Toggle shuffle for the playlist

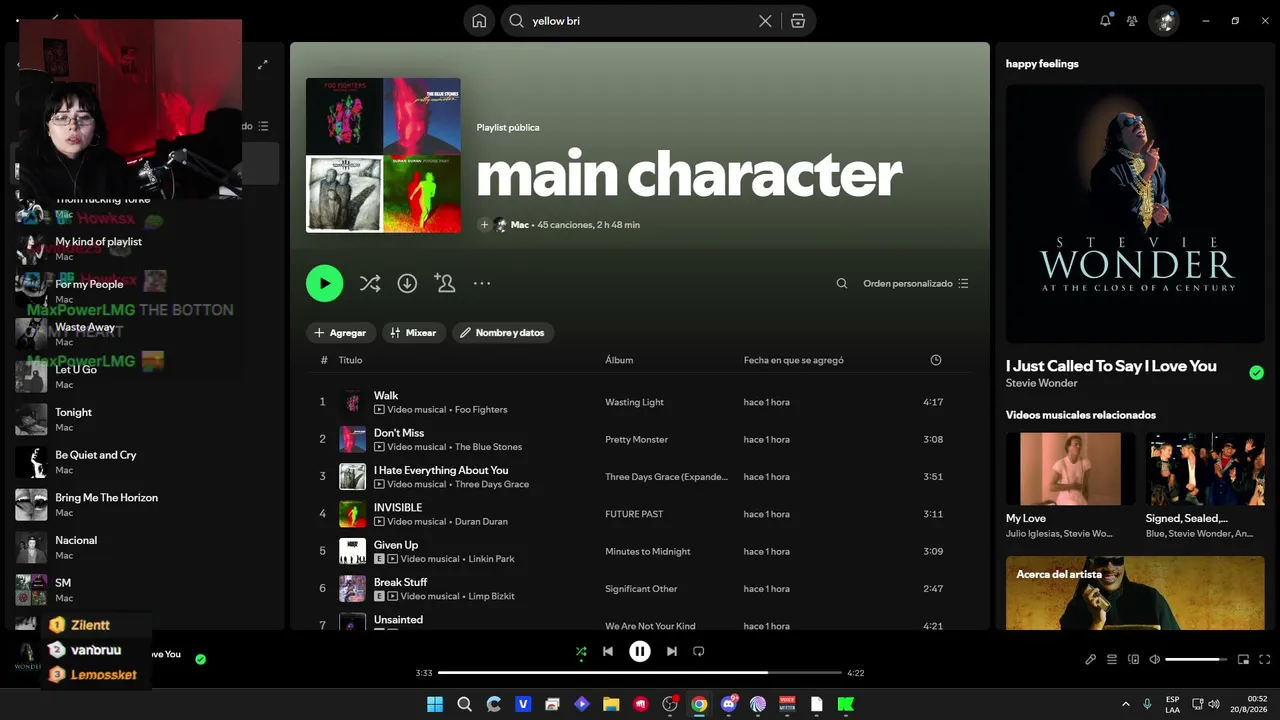(x=370, y=284)
